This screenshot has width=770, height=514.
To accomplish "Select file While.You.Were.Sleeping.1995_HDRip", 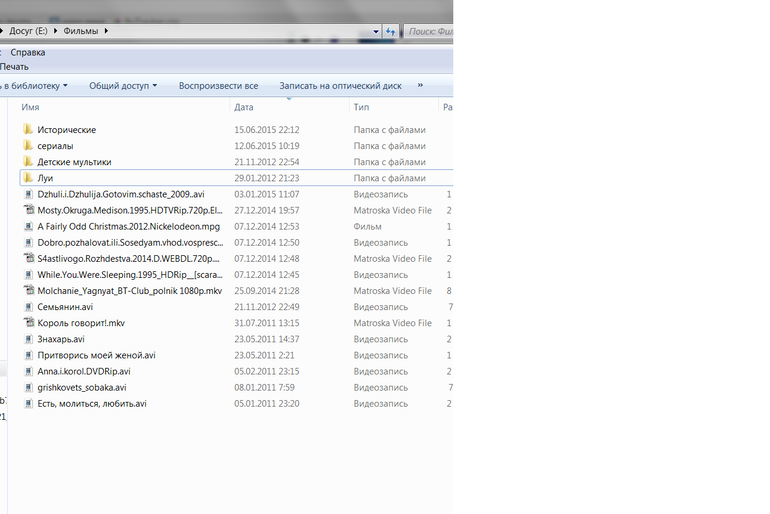I will pyautogui.click(x=130, y=274).
